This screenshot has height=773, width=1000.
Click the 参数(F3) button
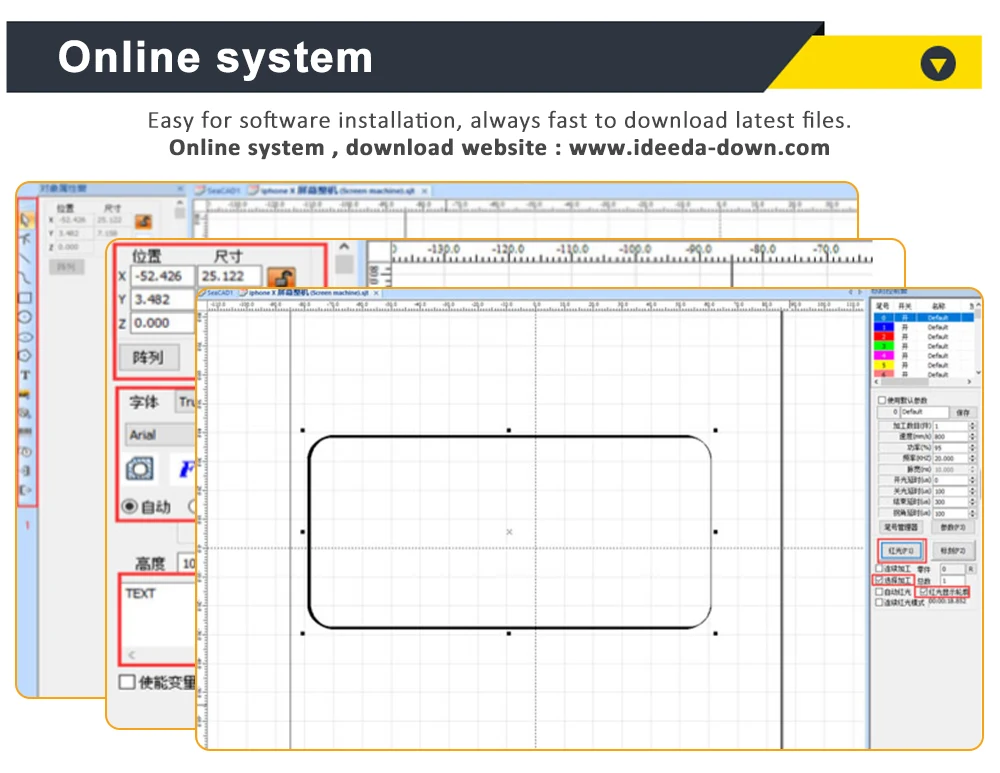tap(953, 527)
